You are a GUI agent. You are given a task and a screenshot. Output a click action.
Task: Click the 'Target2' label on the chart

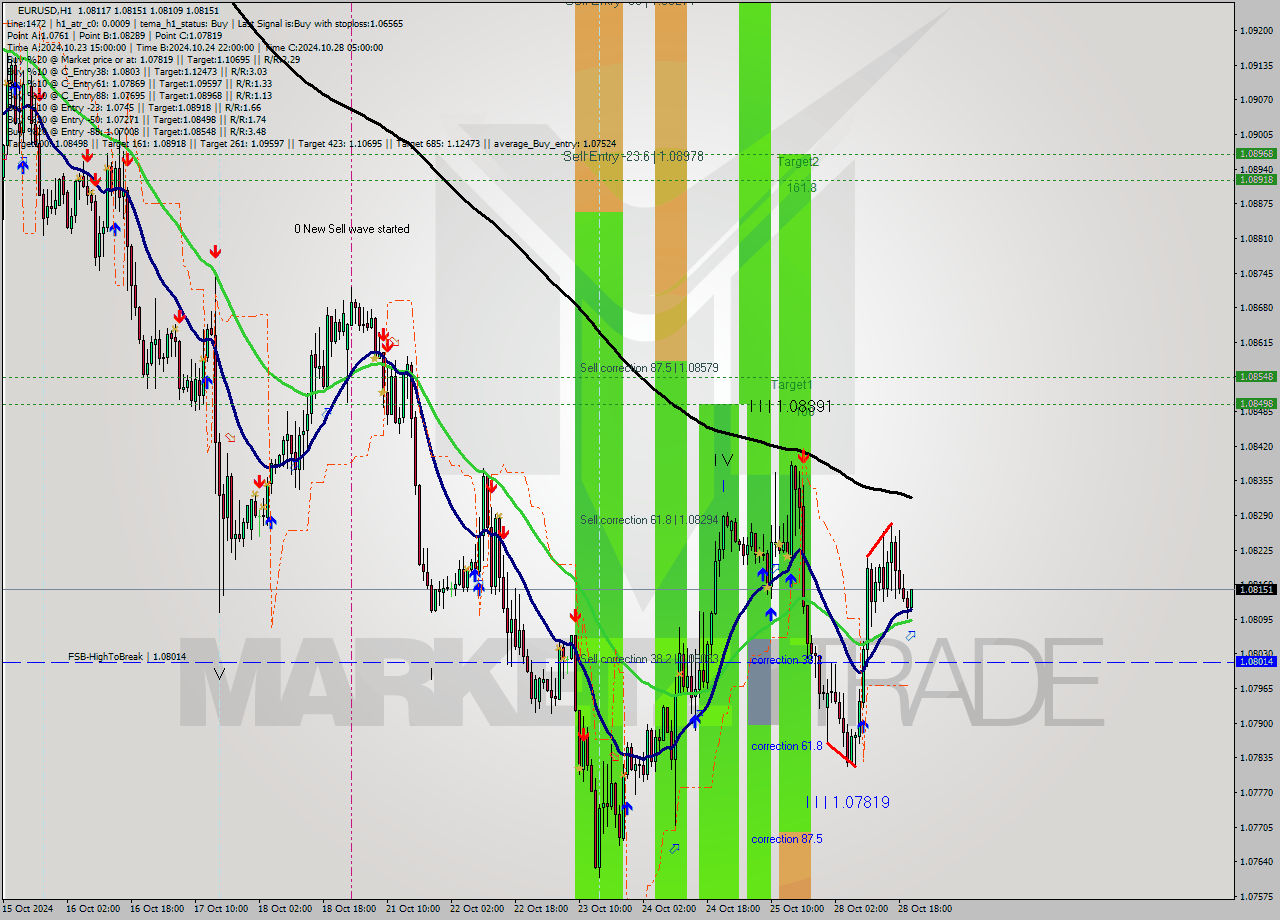pyautogui.click(x=798, y=161)
